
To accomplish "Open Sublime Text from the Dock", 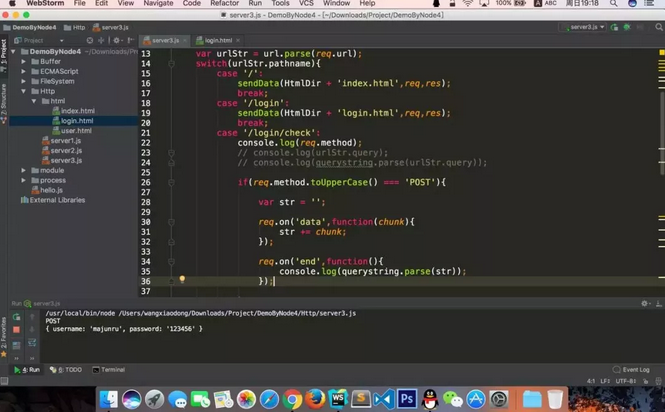I will click(x=361, y=399).
